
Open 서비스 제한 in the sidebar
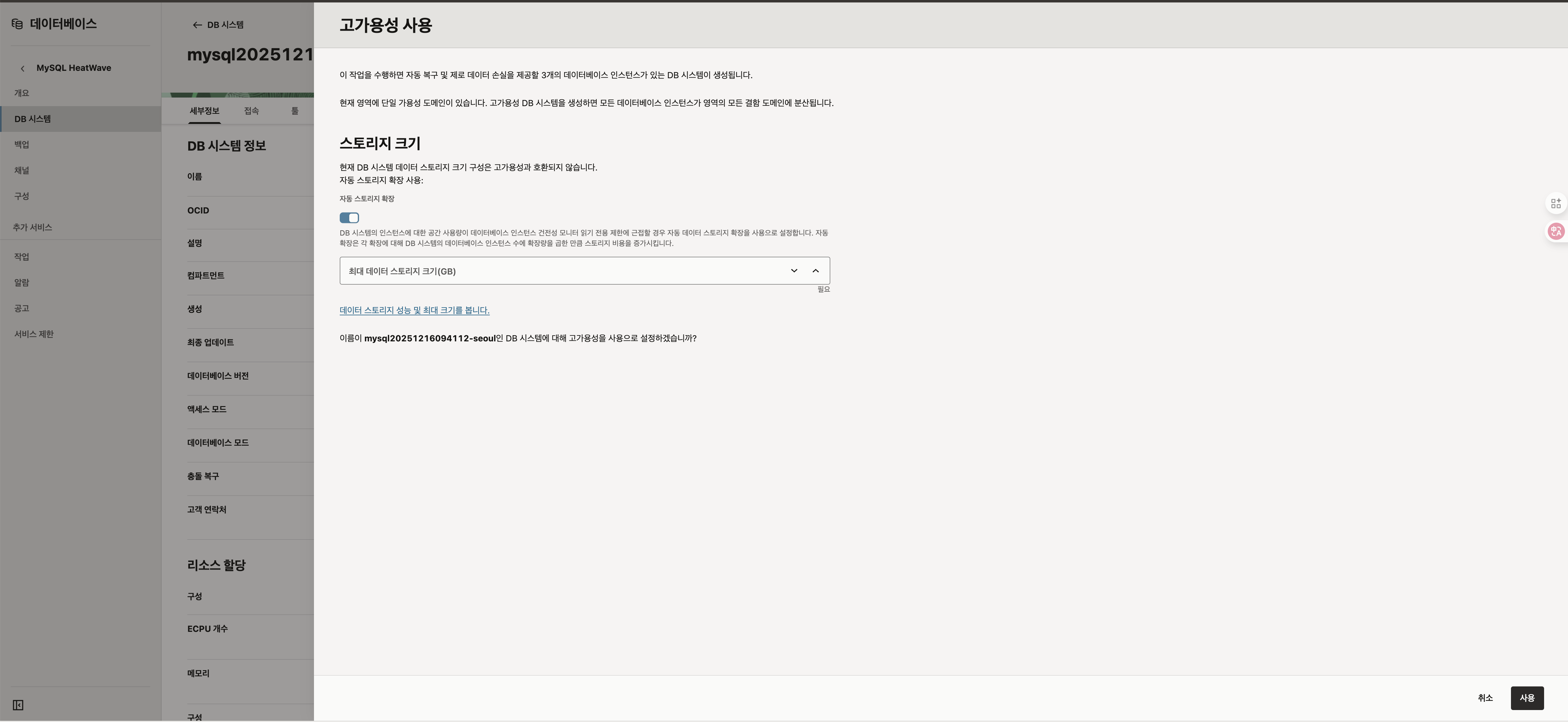[x=34, y=334]
